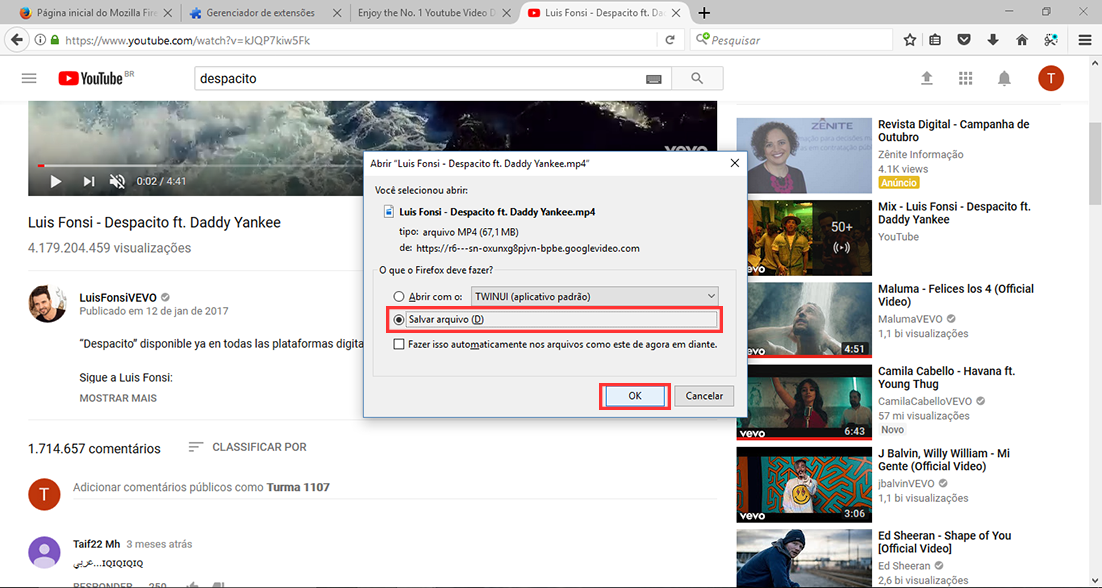Screen dimensions: 1102x588
Task: Open YouTube notifications bell
Action: [1004, 79]
